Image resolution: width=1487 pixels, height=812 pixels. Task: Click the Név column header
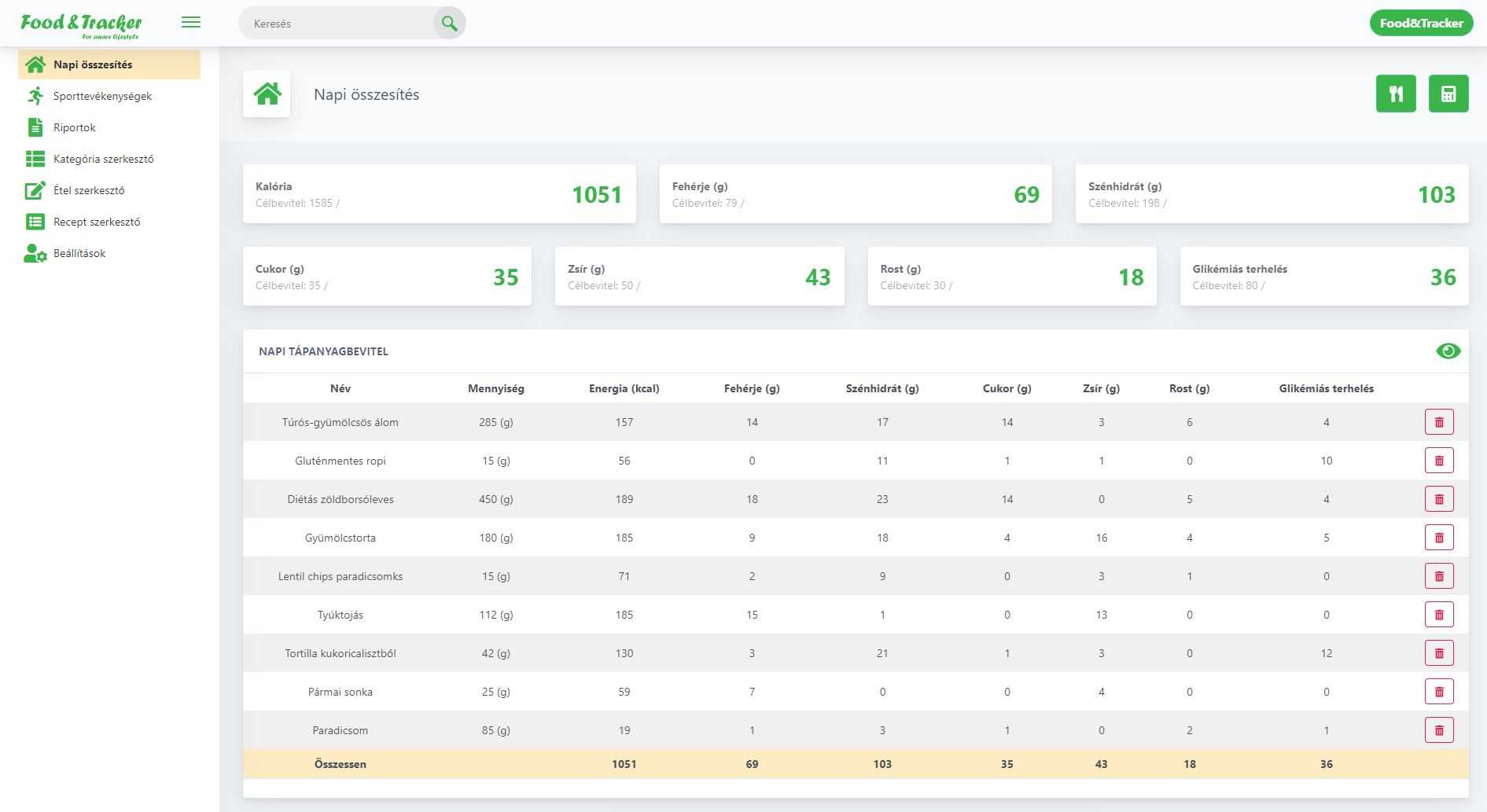click(340, 388)
